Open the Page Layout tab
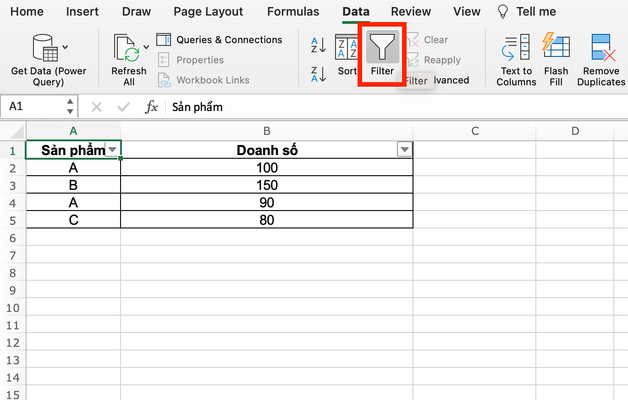The image size is (628, 400). click(x=208, y=12)
